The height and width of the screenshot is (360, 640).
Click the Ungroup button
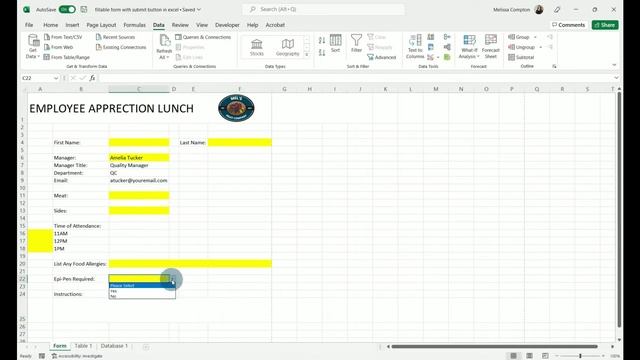(x=522, y=47)
